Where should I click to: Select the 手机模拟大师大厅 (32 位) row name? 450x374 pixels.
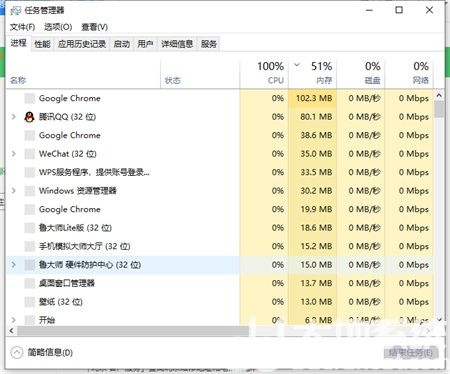point(84,246)
